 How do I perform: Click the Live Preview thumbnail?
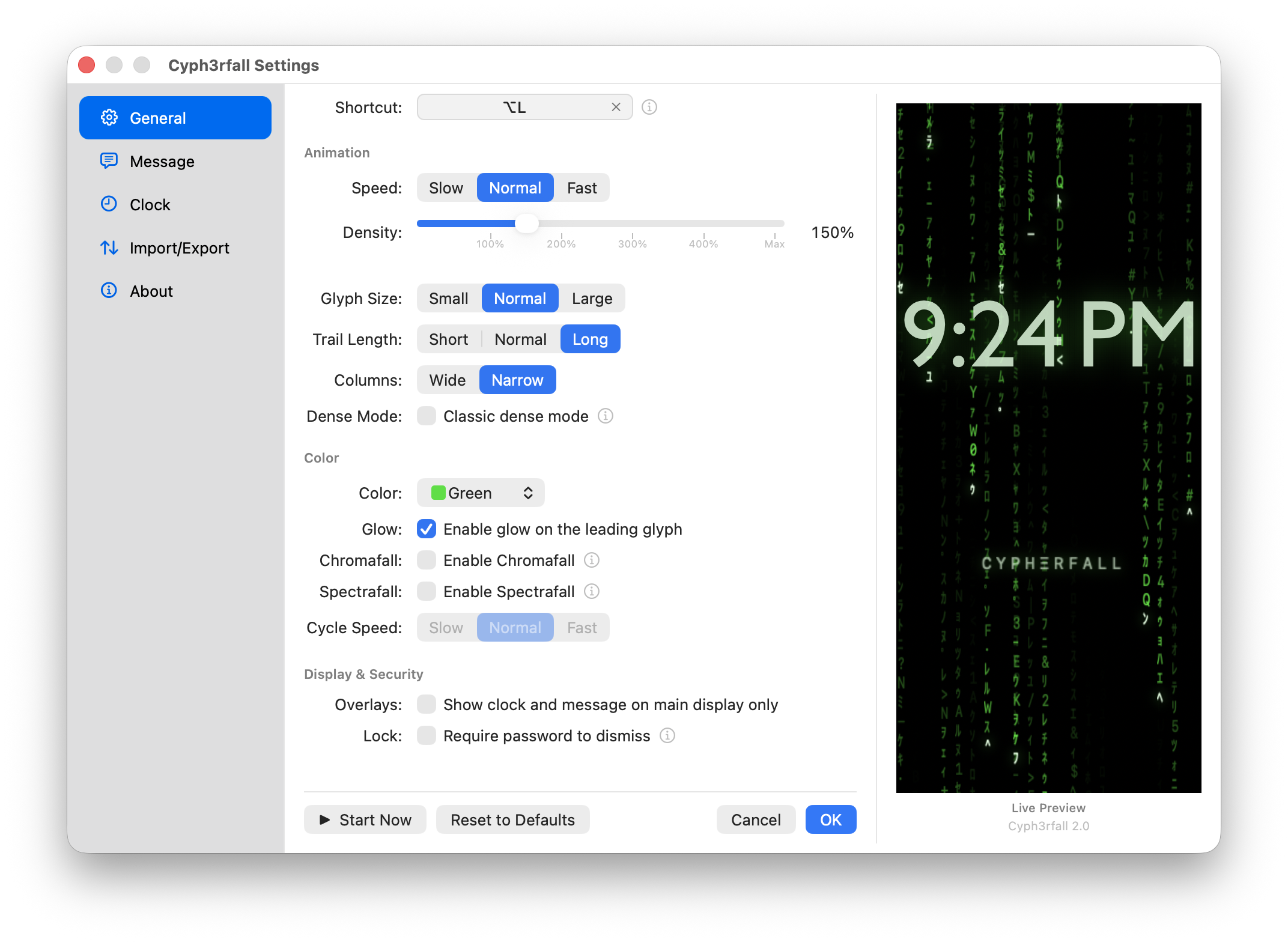[1049, 448]
